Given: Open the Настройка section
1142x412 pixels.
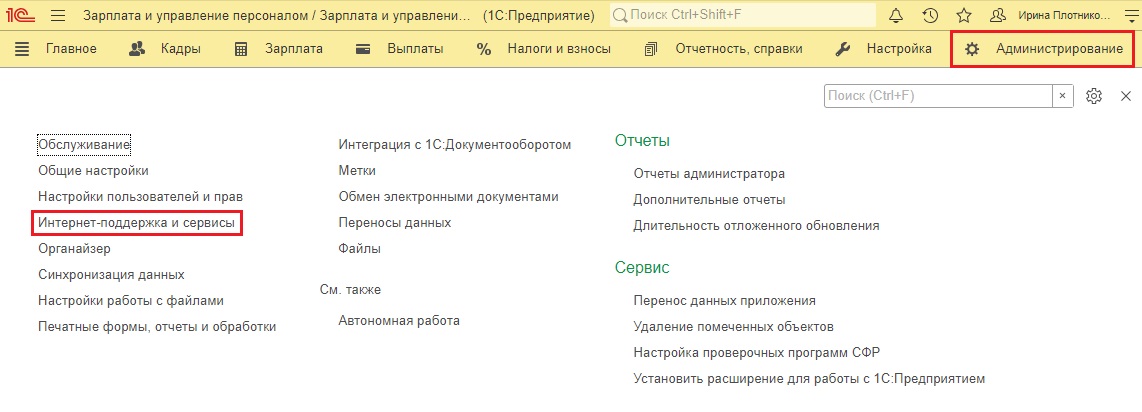Looking at the screenshot, I should point(899,49).
